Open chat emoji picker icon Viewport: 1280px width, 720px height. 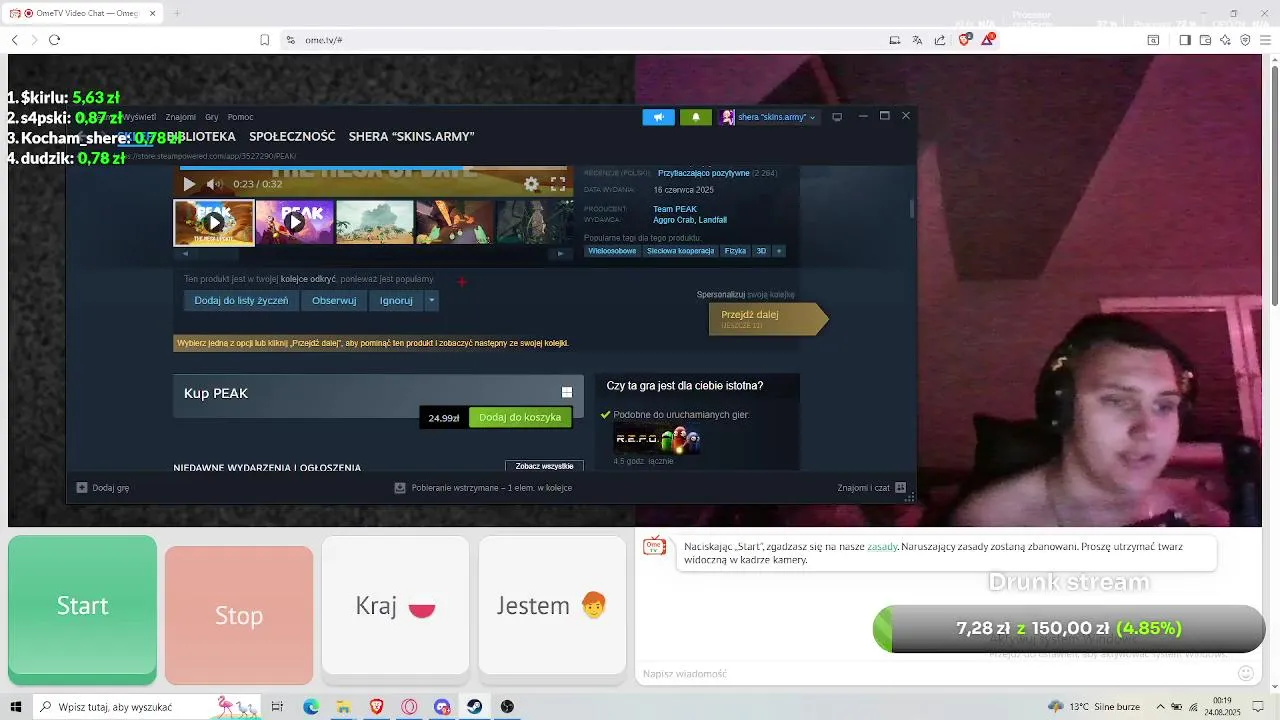[x=1245, y=674]
